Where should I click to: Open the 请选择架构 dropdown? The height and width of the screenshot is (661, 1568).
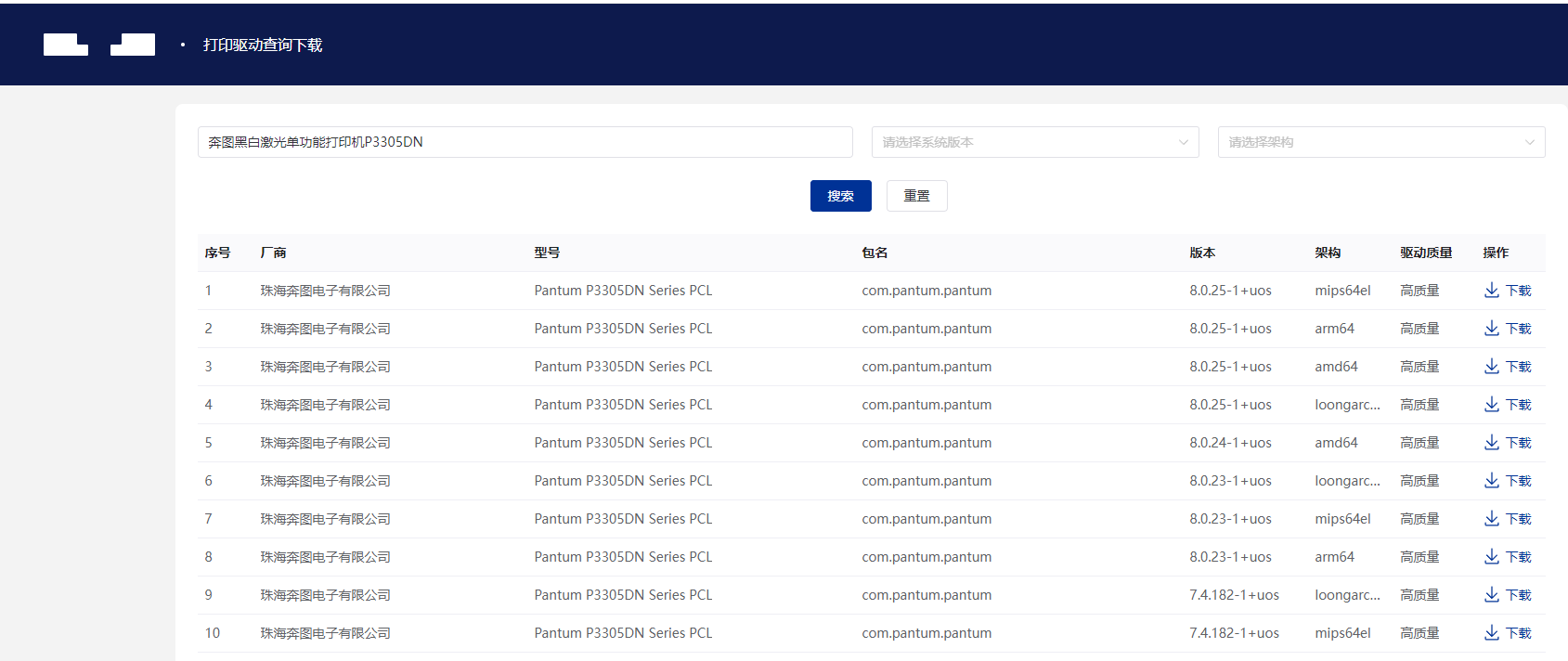click(1381, 142)
